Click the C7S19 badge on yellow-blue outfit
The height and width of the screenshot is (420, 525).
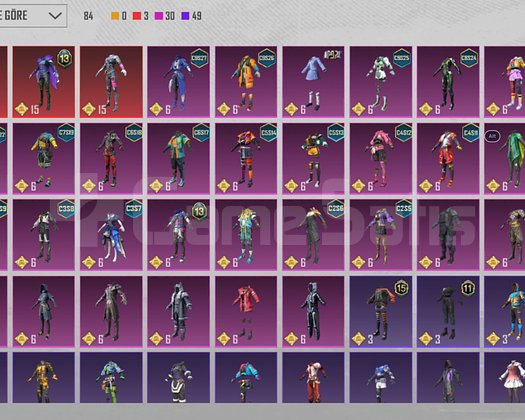tap(66, 133)
